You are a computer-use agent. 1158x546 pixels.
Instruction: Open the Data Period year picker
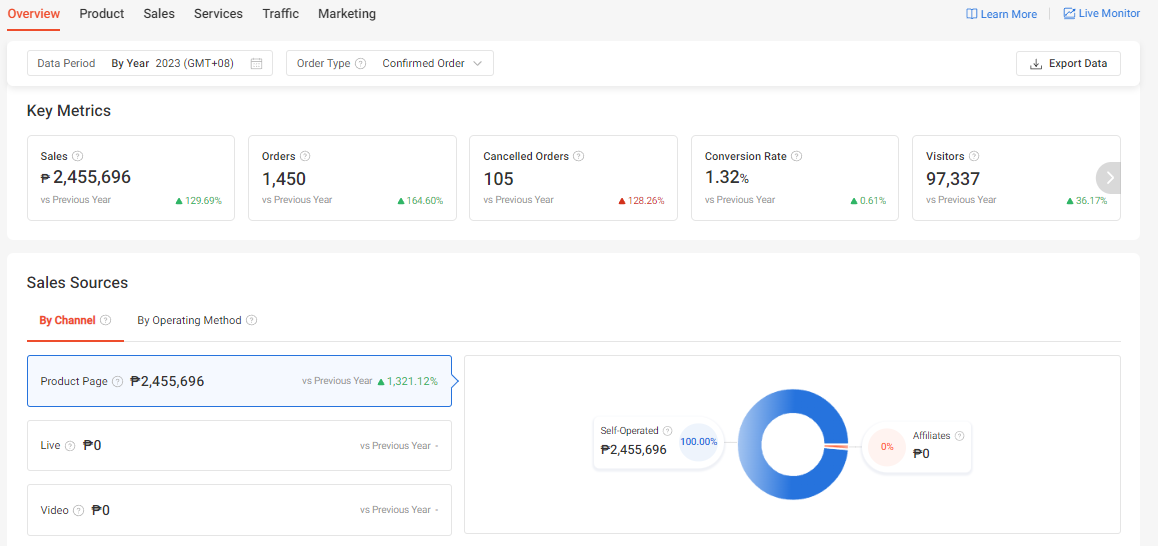pos(194,64)
